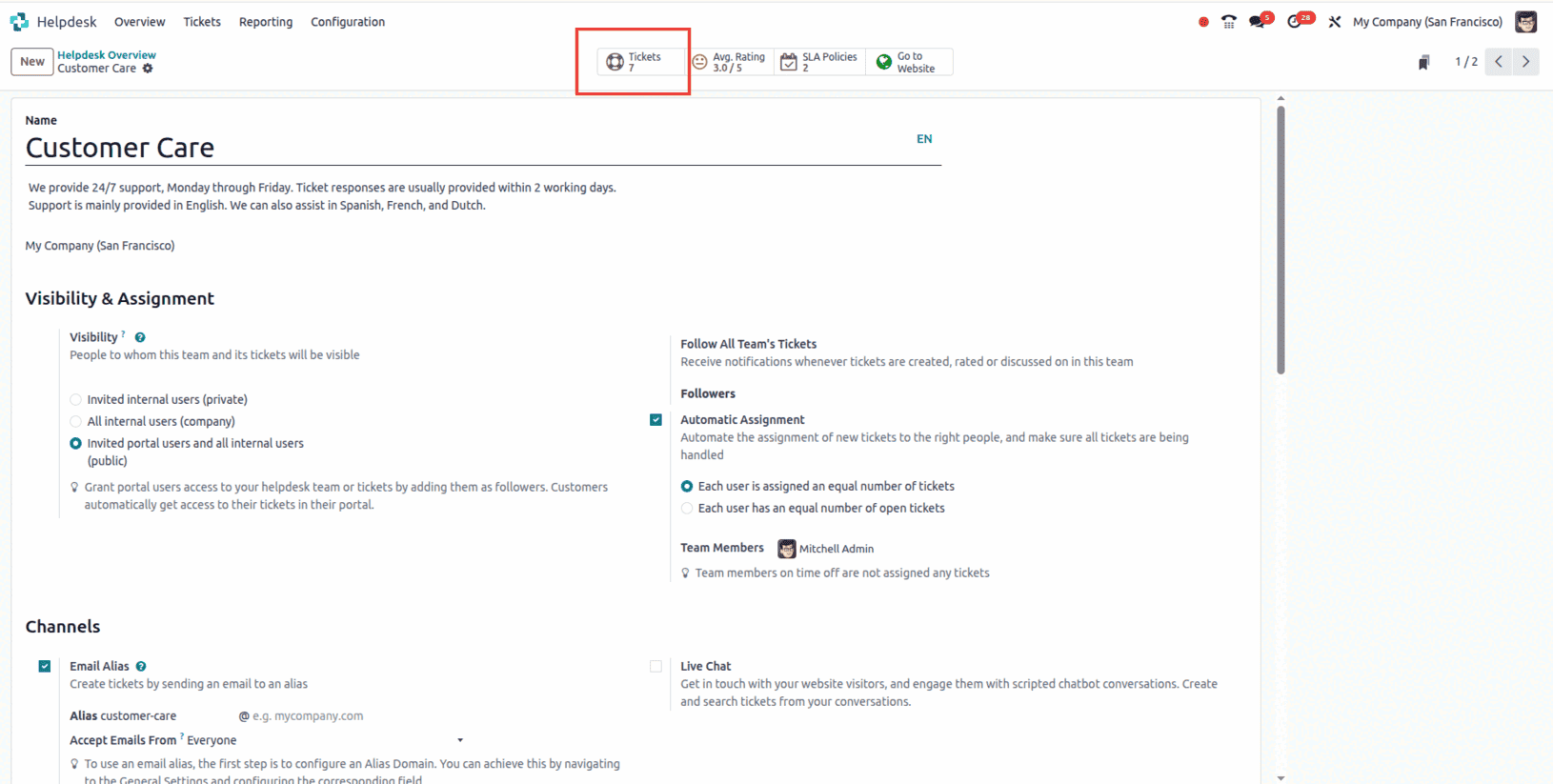The width and height of the screenshot is (1553, 784).
Task: Click the bookmark icon near the pager
Action: [1423, 63]
